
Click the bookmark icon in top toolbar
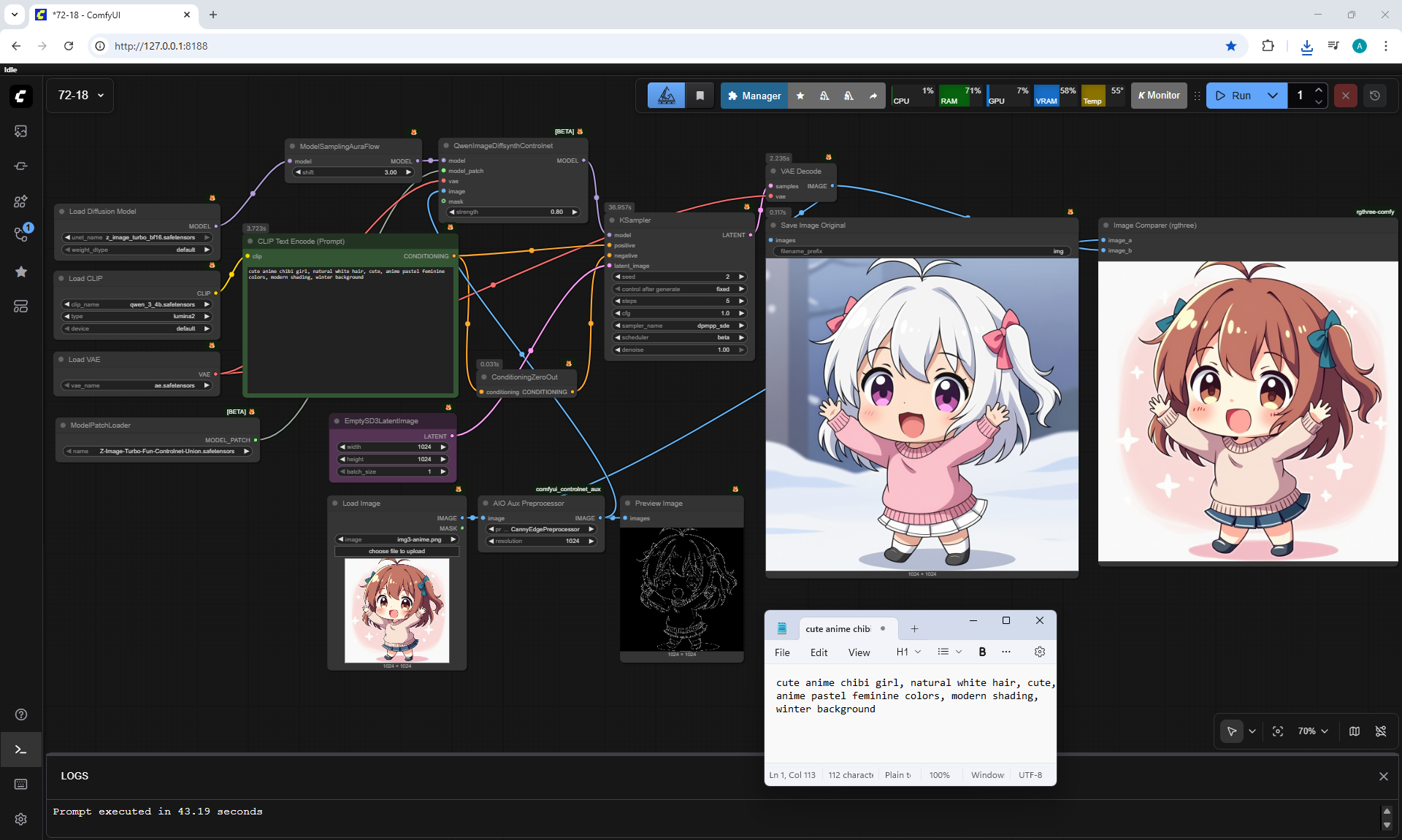[700, 96]
